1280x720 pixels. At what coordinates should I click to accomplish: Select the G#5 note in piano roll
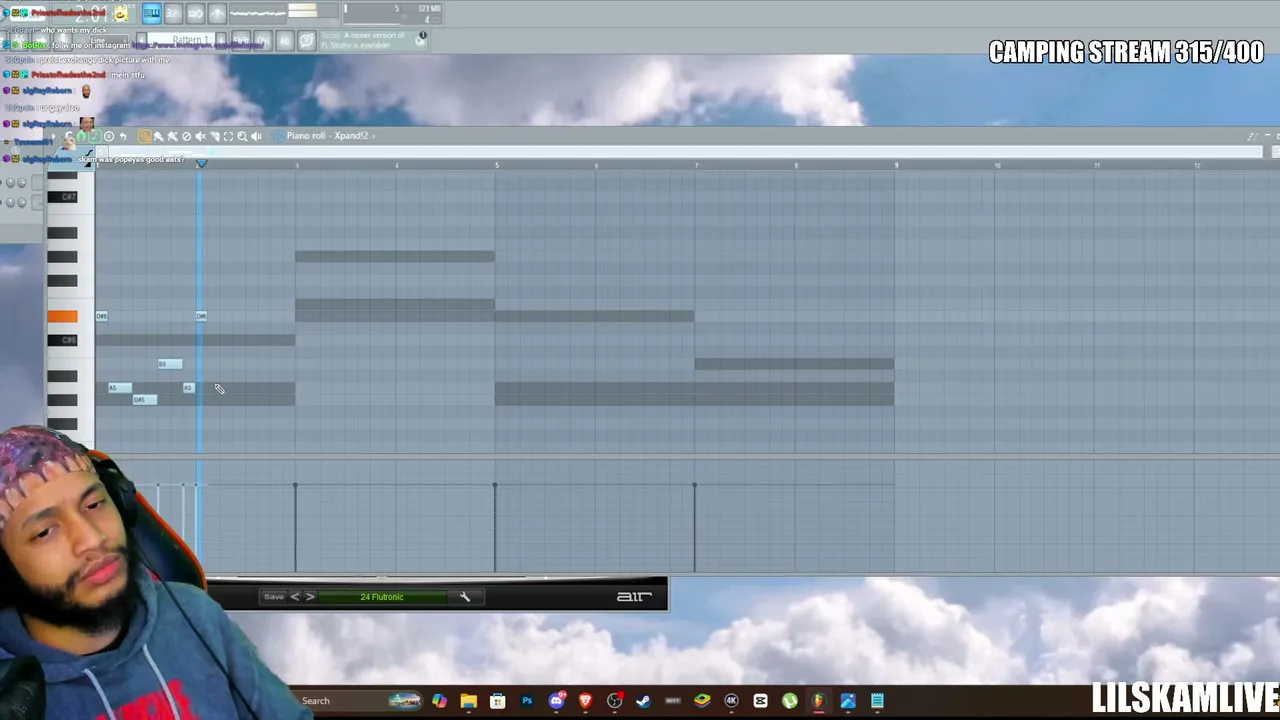tap(144, 400)
